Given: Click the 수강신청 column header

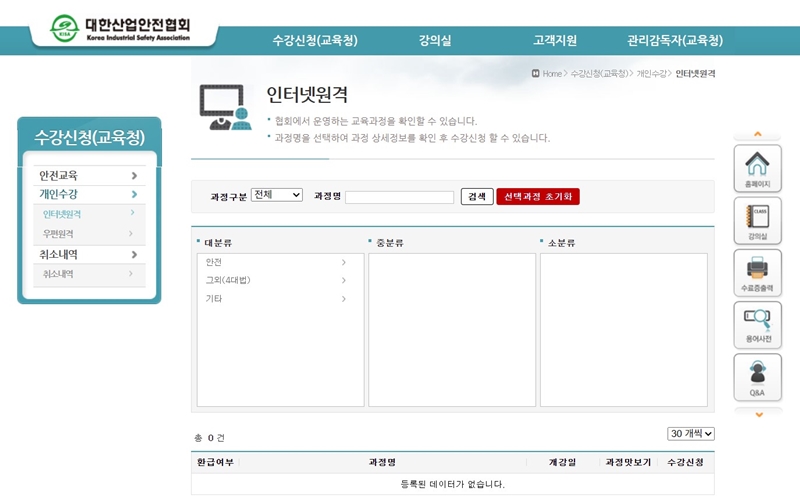Looking at the screenshot, I should click(685, 462).
